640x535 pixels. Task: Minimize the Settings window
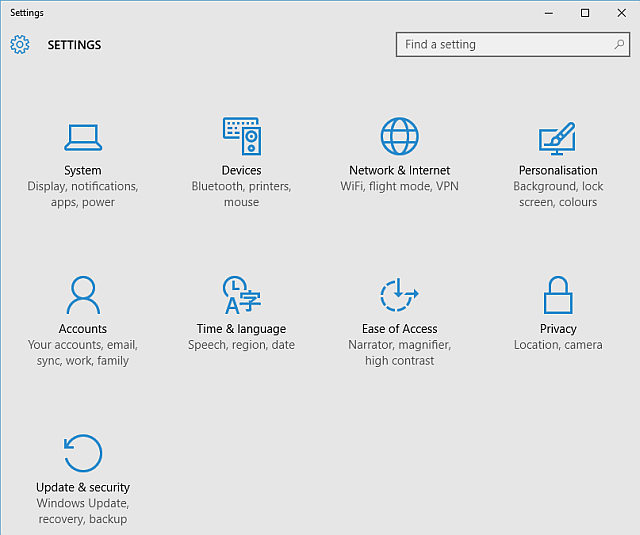549,13
